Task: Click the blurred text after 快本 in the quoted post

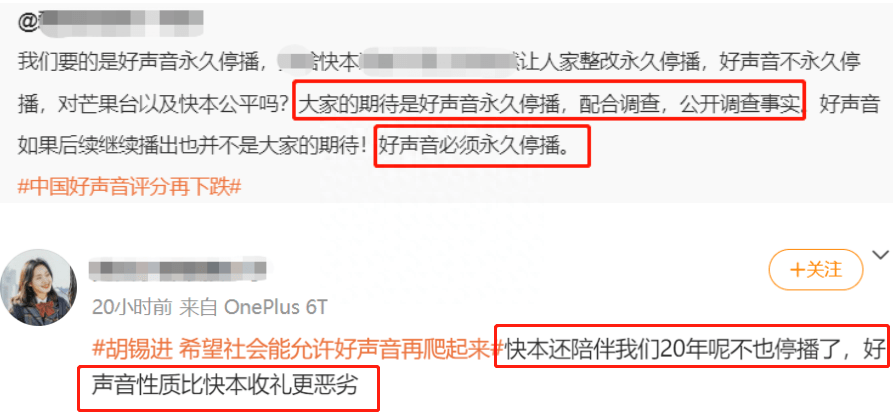Action: pyautogui.click(x=435, y=60)
